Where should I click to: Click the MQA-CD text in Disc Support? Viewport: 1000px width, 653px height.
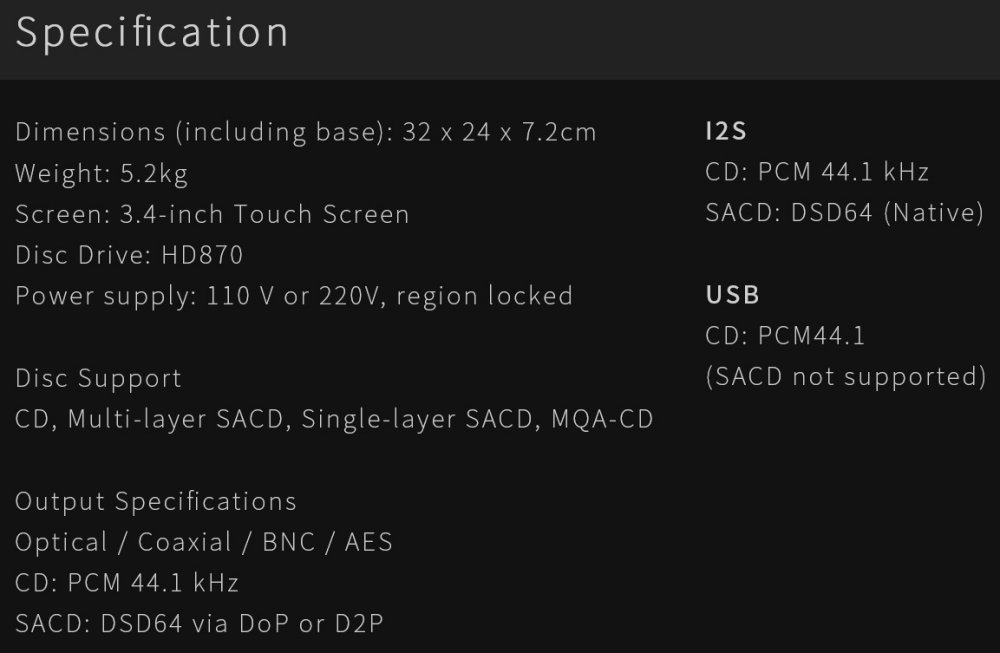coord(603,419)
